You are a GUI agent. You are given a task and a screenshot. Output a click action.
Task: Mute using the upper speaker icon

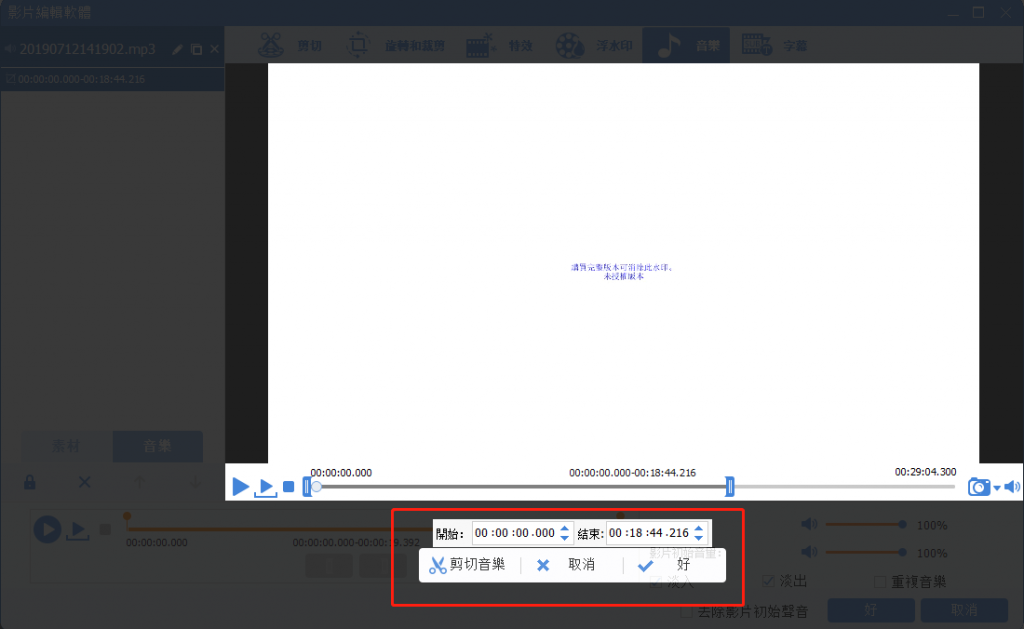pos(809,524)
